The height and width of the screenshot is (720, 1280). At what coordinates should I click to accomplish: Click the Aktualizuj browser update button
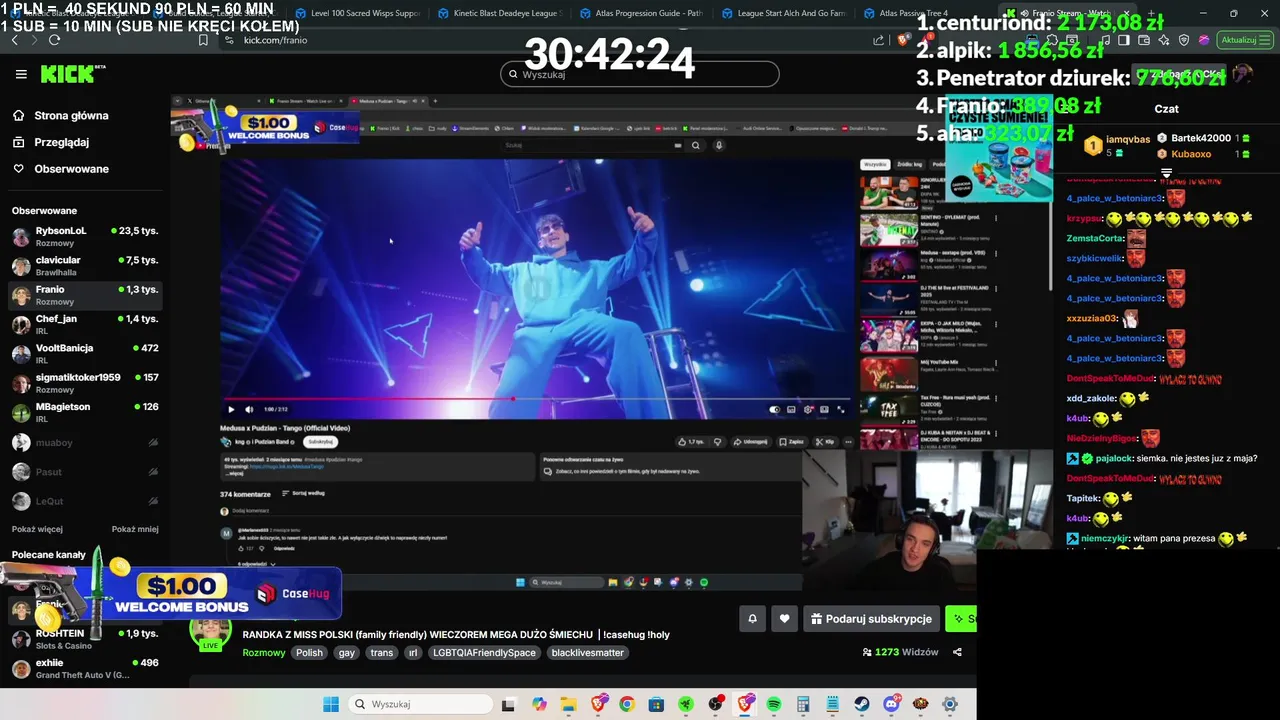[1244, 40]
